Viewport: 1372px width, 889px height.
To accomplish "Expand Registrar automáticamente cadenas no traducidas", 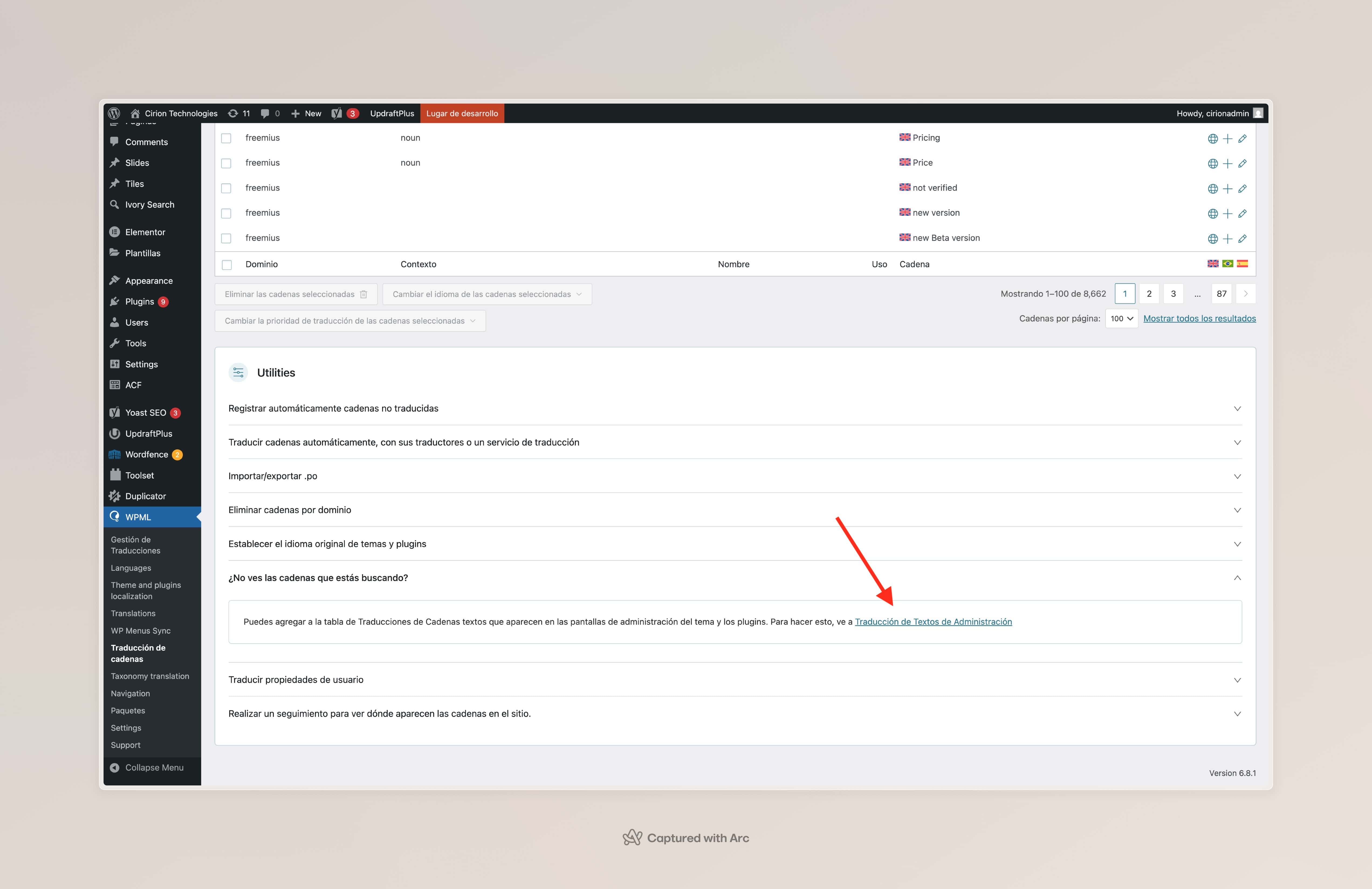I will pyautogui.click(x=735, y=408).
